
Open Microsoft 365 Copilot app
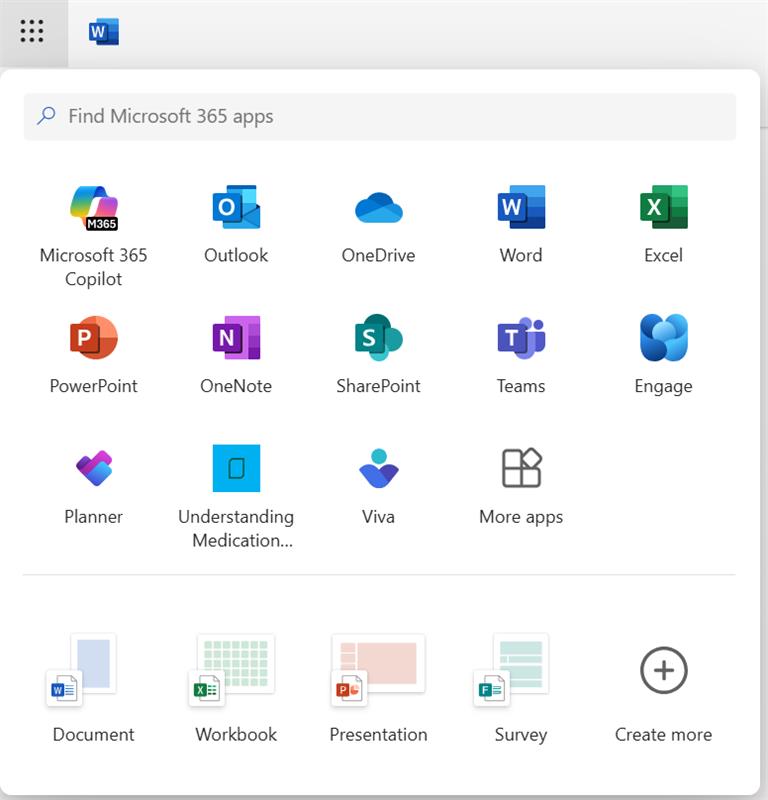(93, 237)
